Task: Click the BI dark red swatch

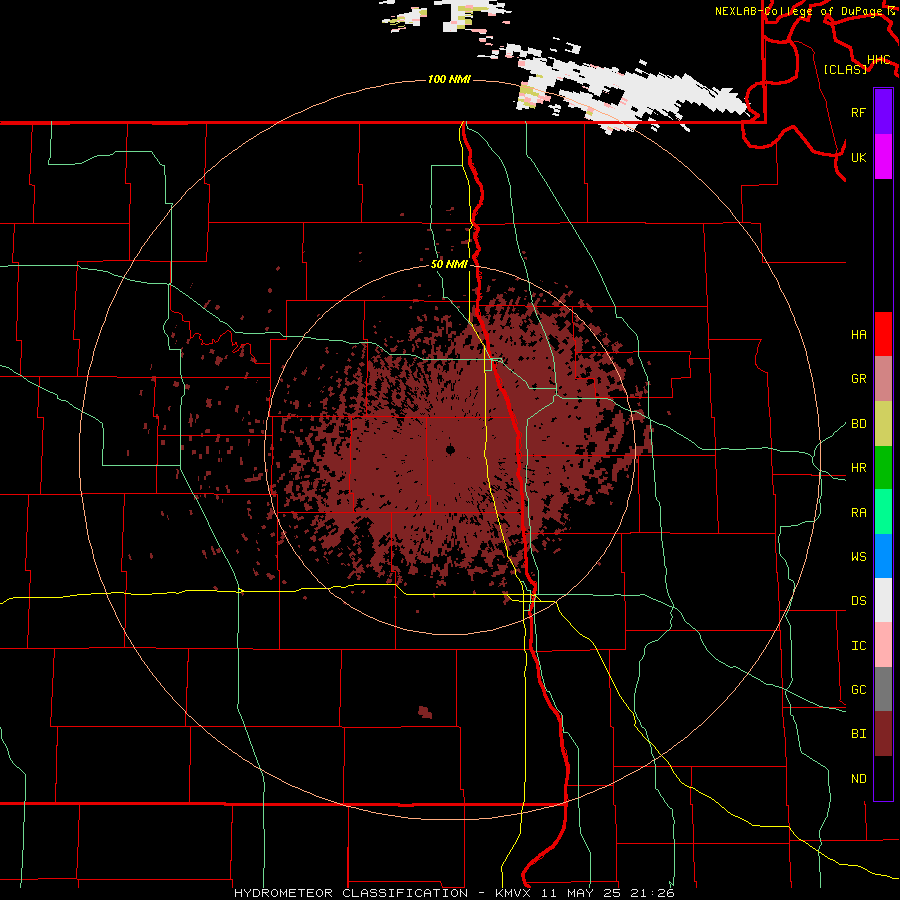Action: (883, 734)
